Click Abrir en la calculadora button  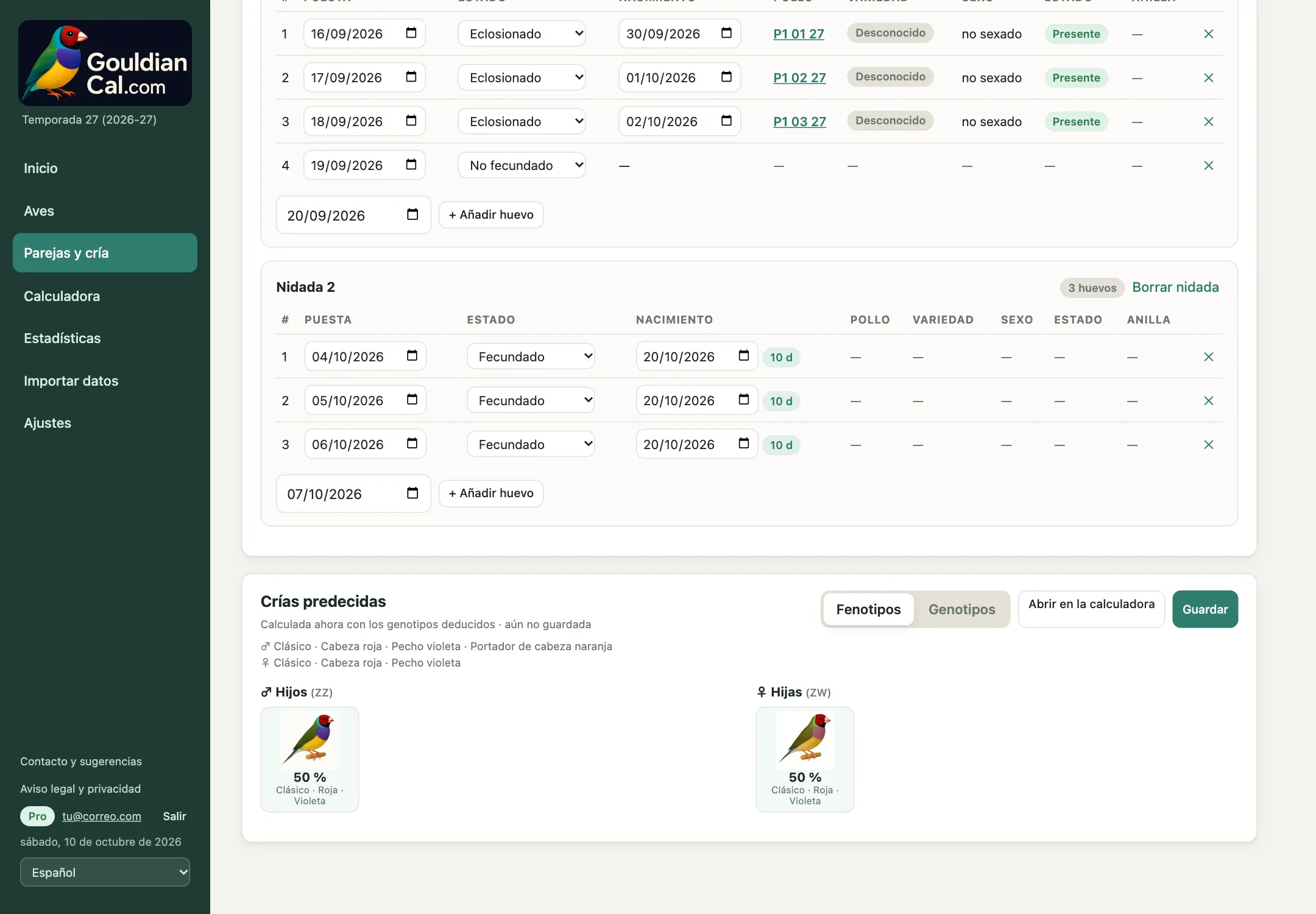(x=1091, y=609)
